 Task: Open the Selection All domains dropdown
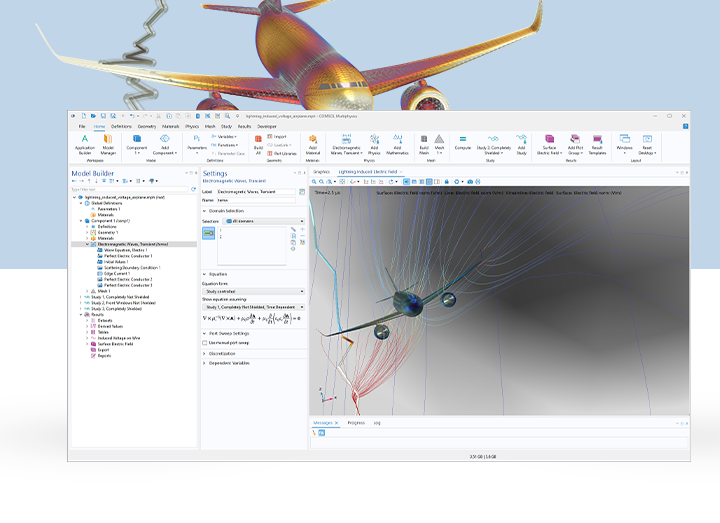click(265, 220)
